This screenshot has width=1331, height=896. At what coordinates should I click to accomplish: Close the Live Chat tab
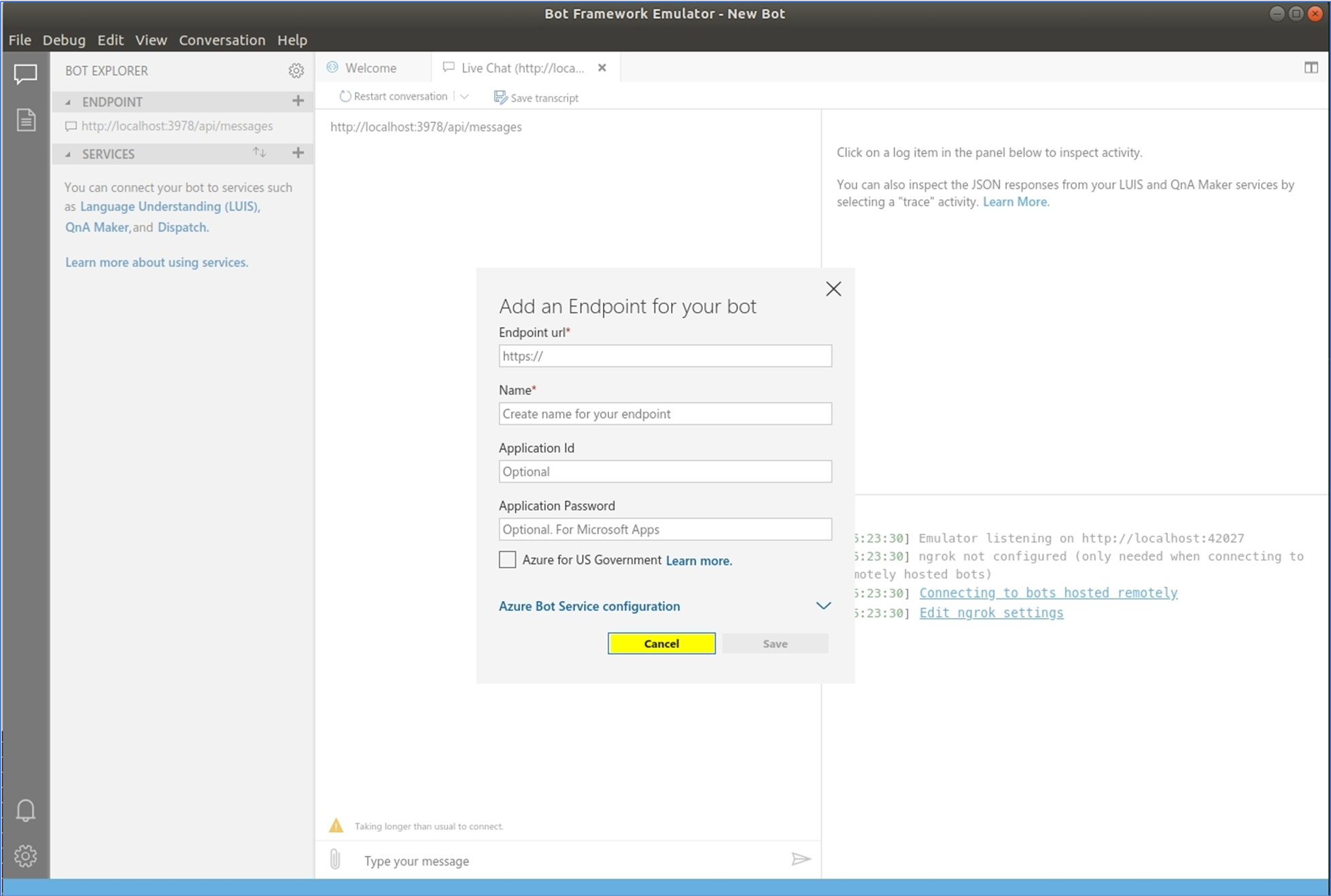coord(602,68)
